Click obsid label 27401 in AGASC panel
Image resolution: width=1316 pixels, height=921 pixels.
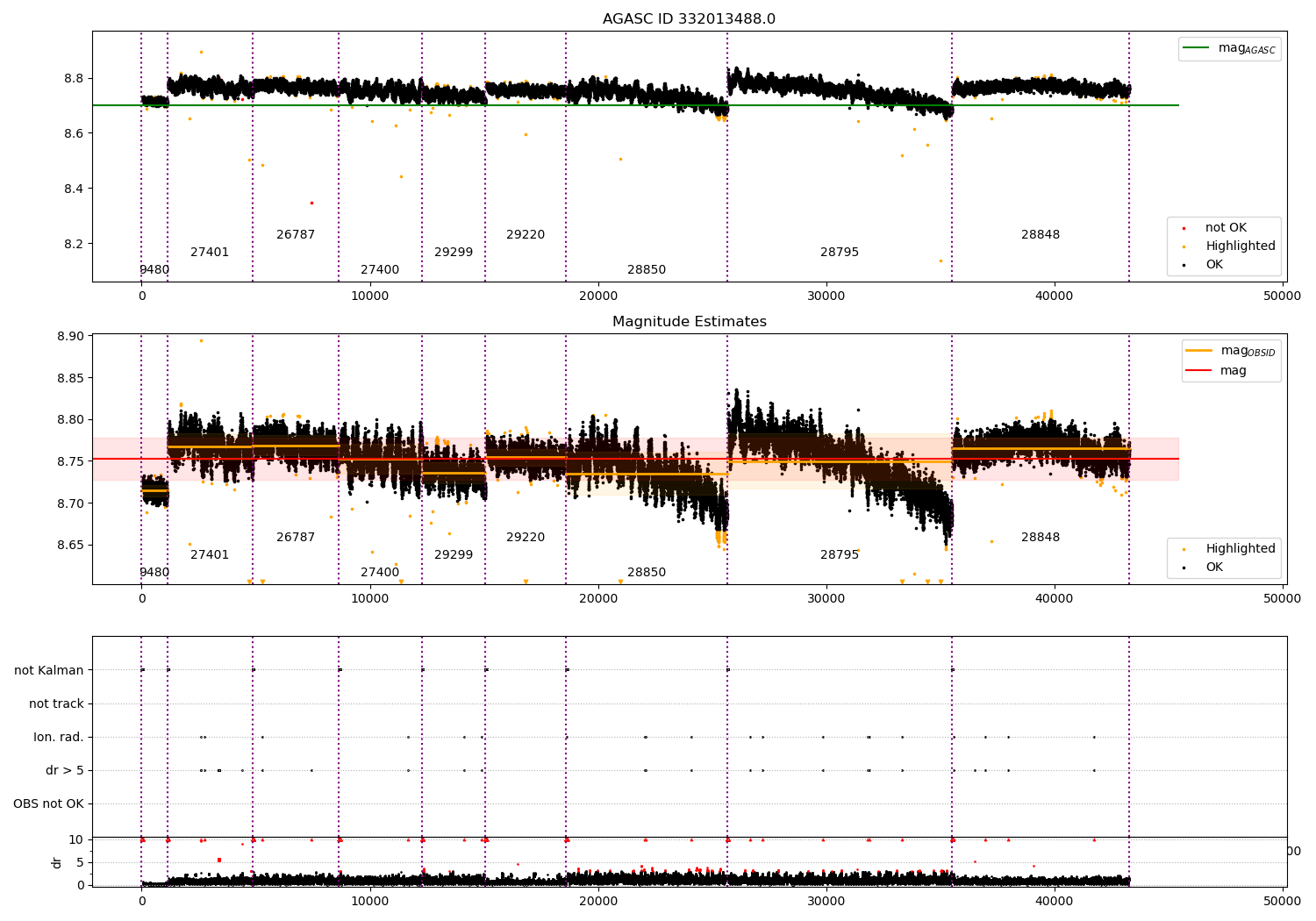coord(210,253)
